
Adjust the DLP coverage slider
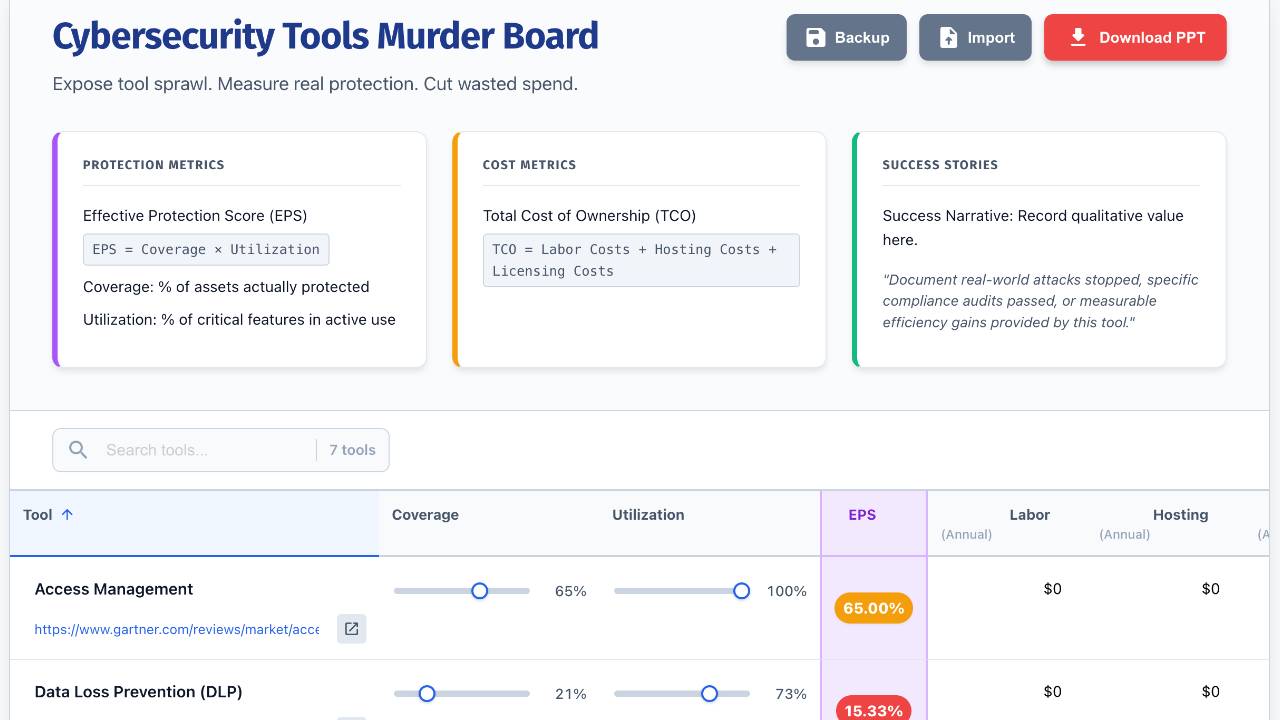click(x=462, y=694)
